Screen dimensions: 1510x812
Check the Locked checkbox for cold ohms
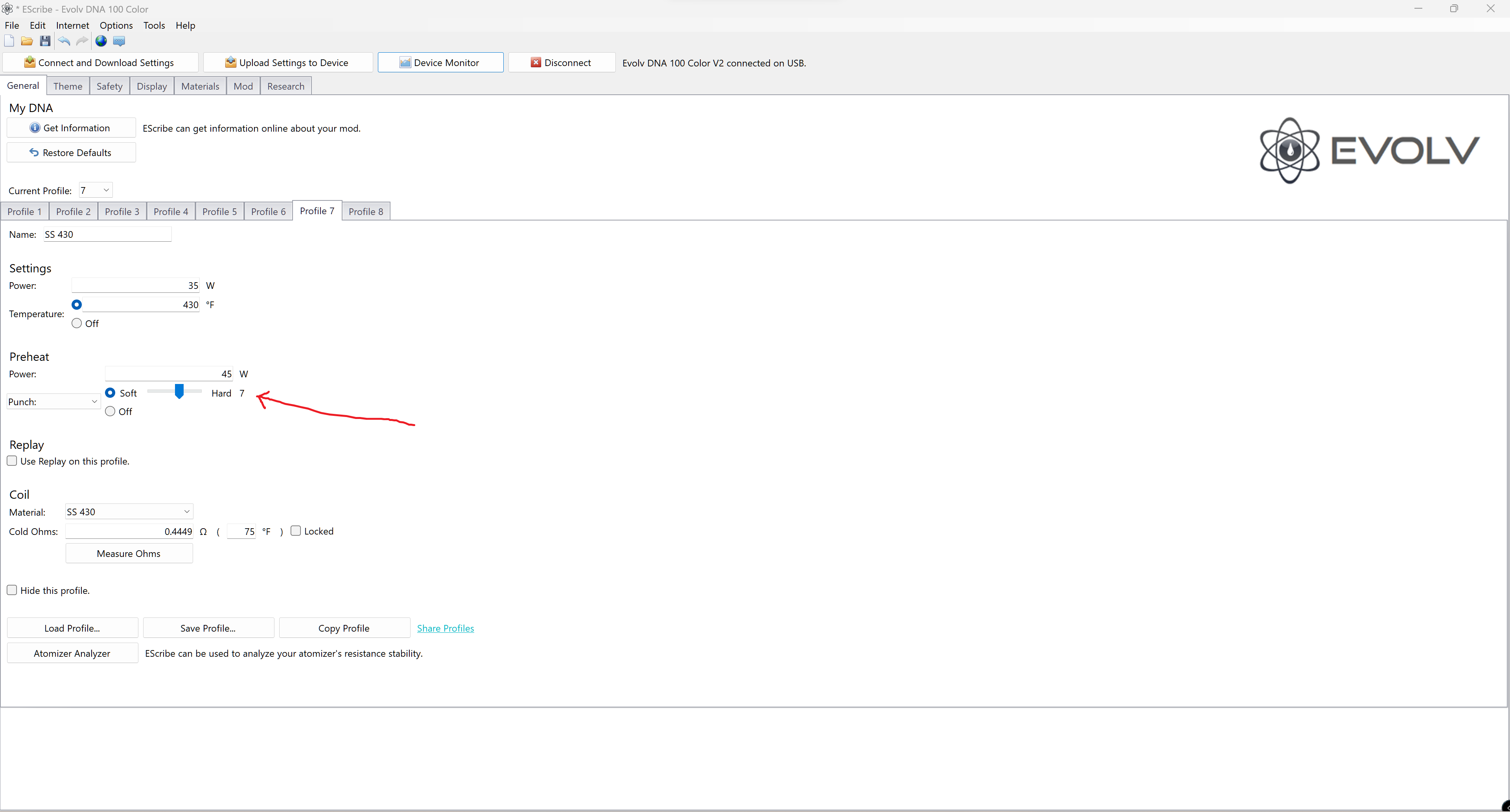tap(296, 531)
